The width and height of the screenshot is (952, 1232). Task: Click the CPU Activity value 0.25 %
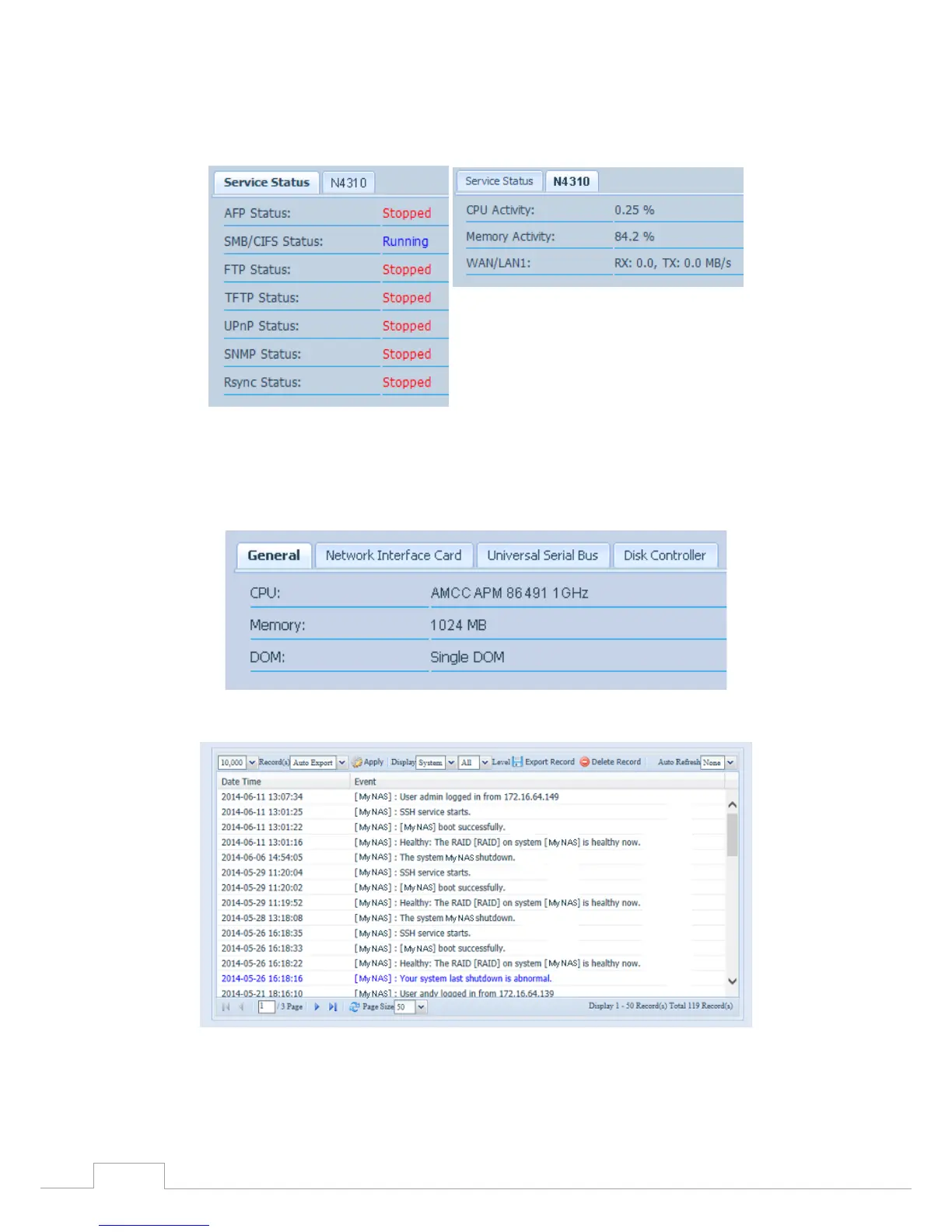point(635,210)
